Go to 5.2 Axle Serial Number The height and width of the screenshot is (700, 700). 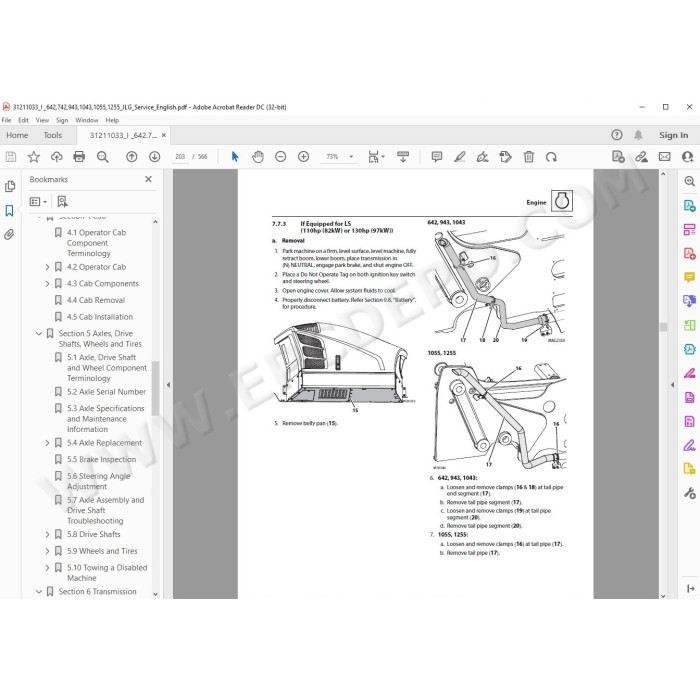click(x=106, y=392)
